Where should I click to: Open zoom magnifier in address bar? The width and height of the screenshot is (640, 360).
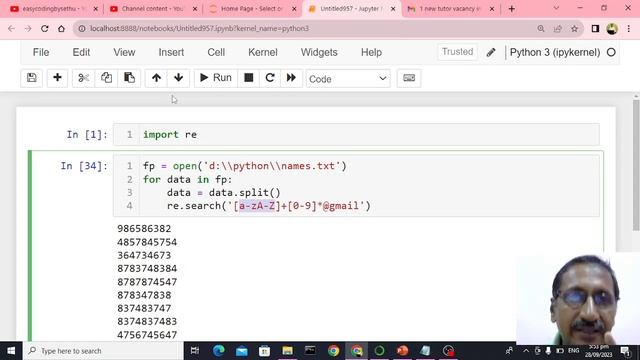click(x=541, y=29)
